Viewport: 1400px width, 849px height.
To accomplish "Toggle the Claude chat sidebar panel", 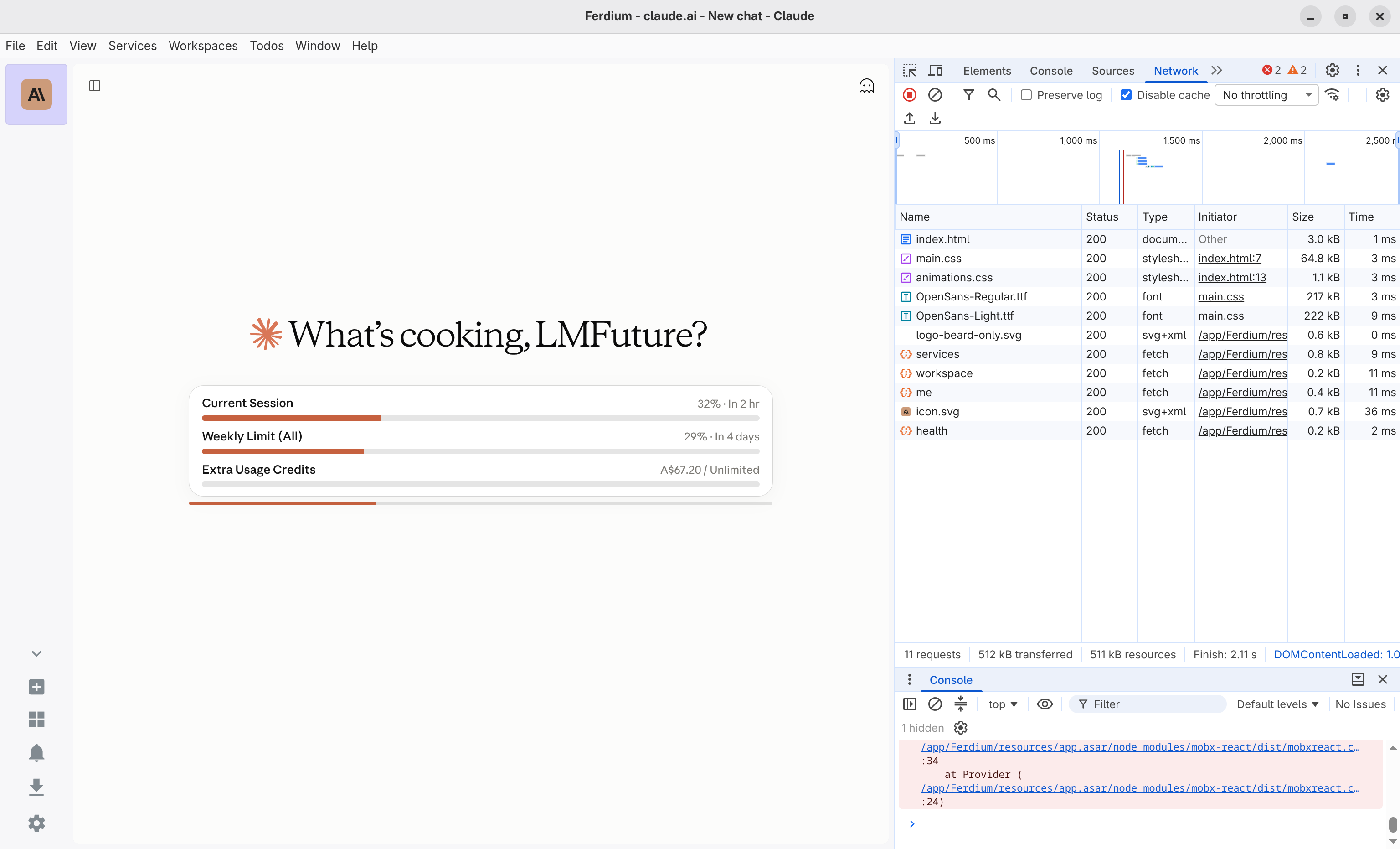I will coord(95,86).
